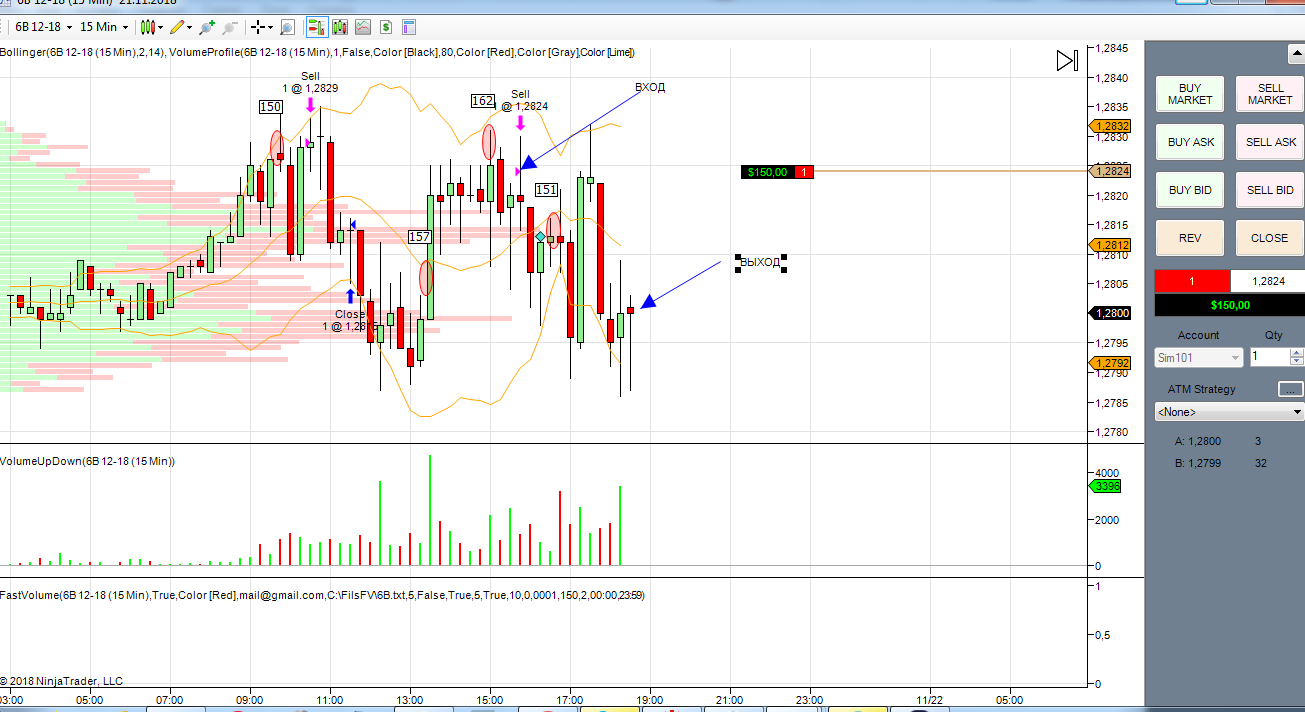Click the 1,2792 price axis marker
The image size is (1305, 712).
1110,363
